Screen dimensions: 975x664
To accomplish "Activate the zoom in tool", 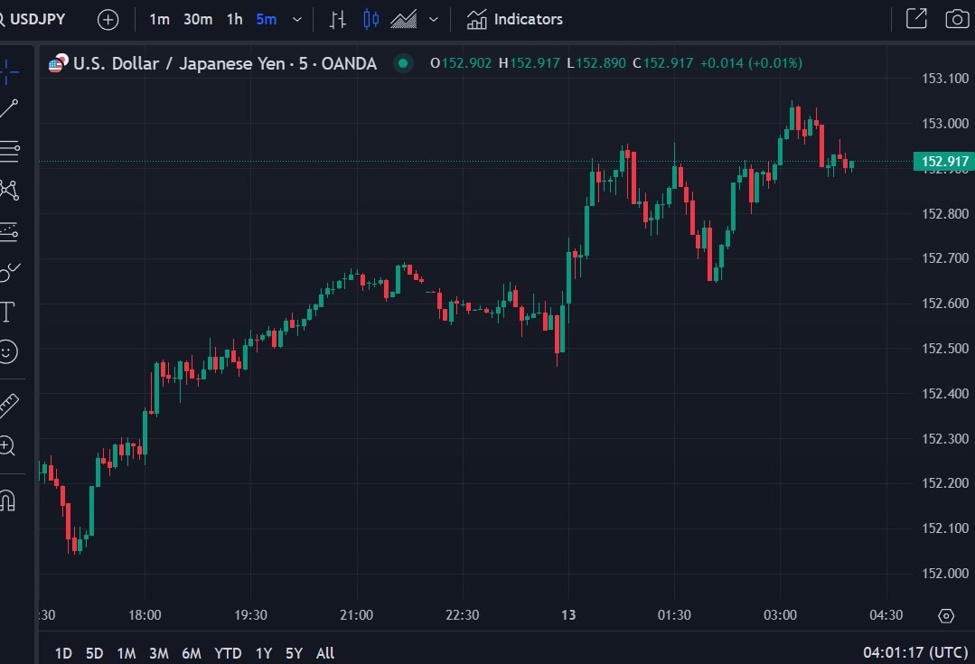I will click(x=8, y=446).
